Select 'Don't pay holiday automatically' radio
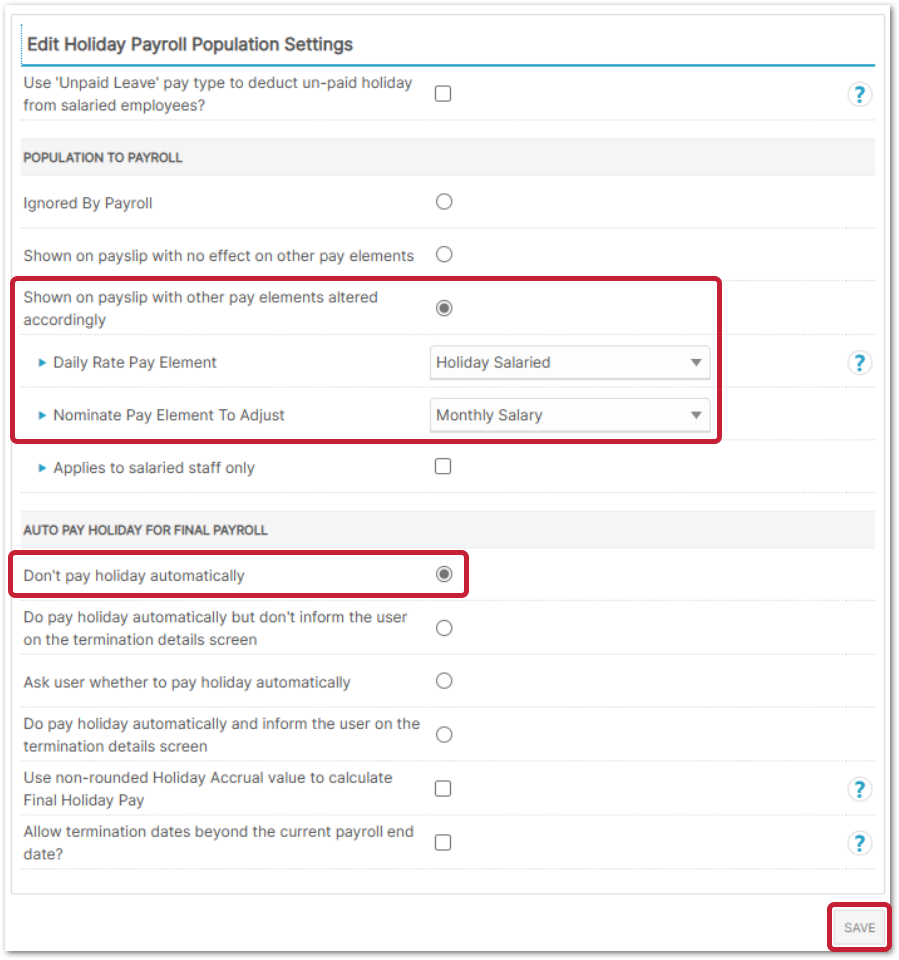899x960 pixels. click(x=444, y=574)
